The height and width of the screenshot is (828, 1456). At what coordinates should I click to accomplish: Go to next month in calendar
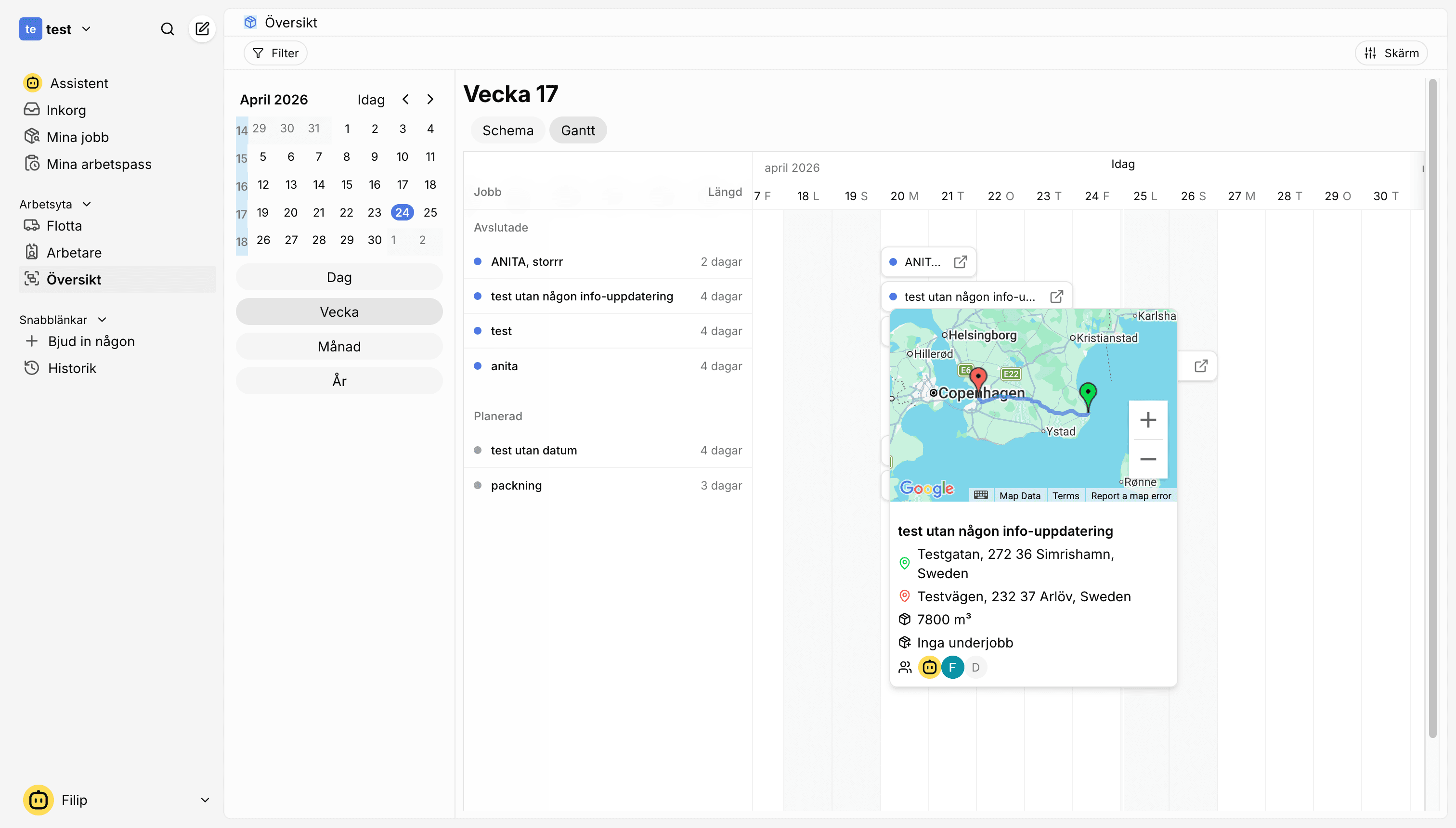point(430,100)
